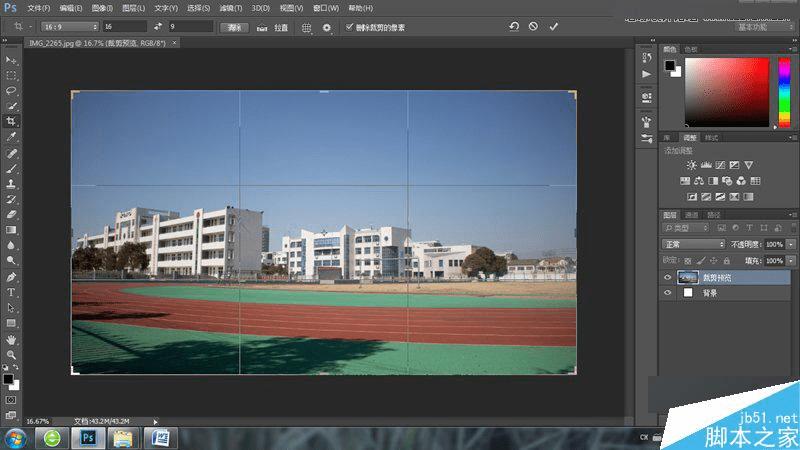The image size is (800, 450).
Task: Select the History Brush tool
Action: [11, 199]
